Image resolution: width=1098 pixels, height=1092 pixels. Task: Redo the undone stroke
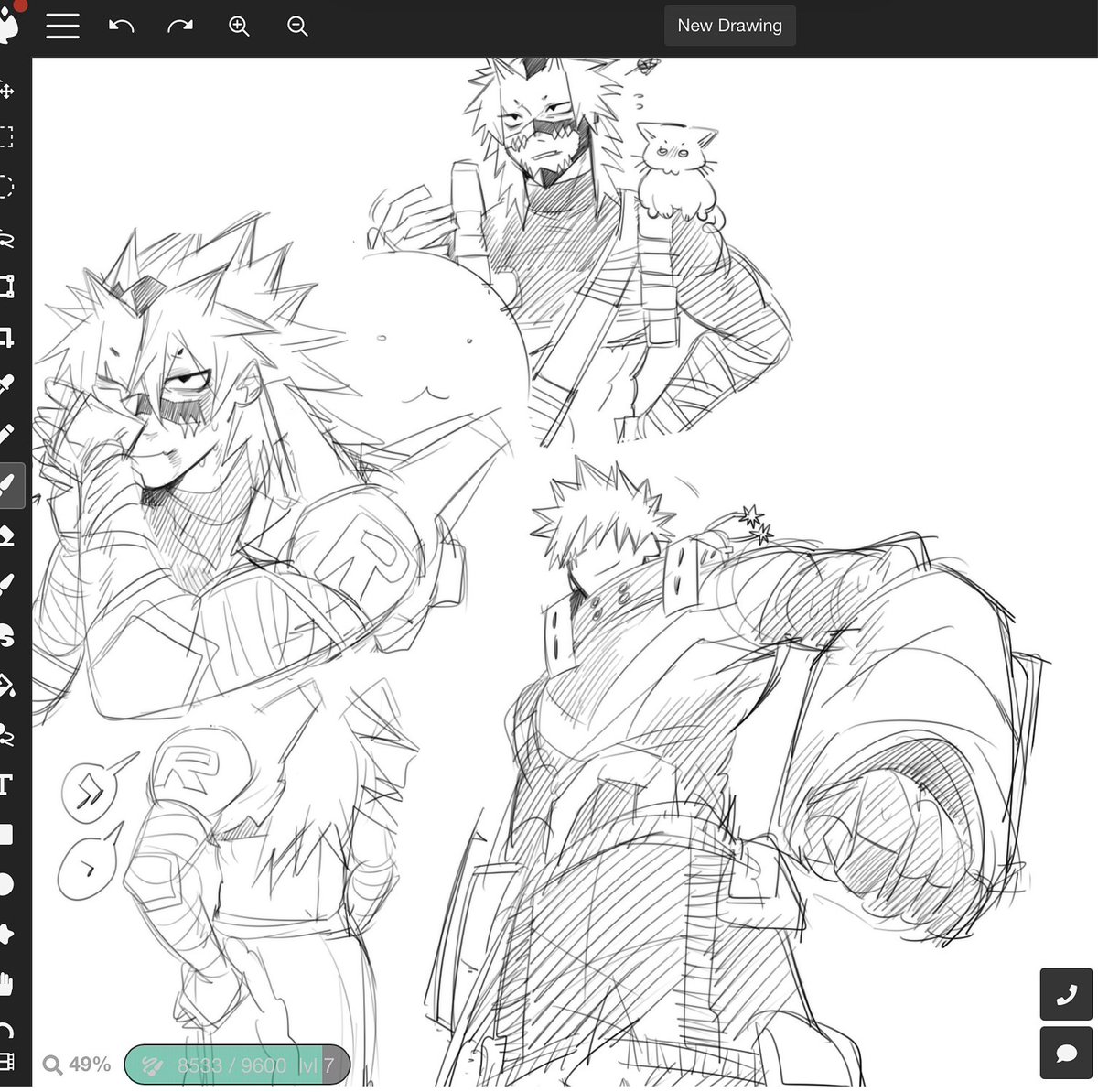(180, 26)
